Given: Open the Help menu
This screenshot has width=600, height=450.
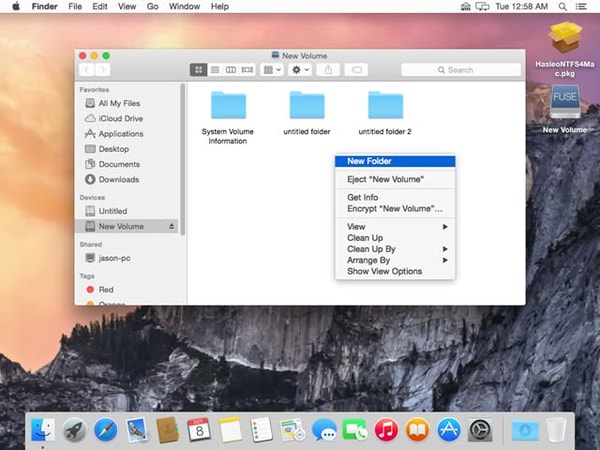Looking at the screenshot, I should [x=220, y=7].
